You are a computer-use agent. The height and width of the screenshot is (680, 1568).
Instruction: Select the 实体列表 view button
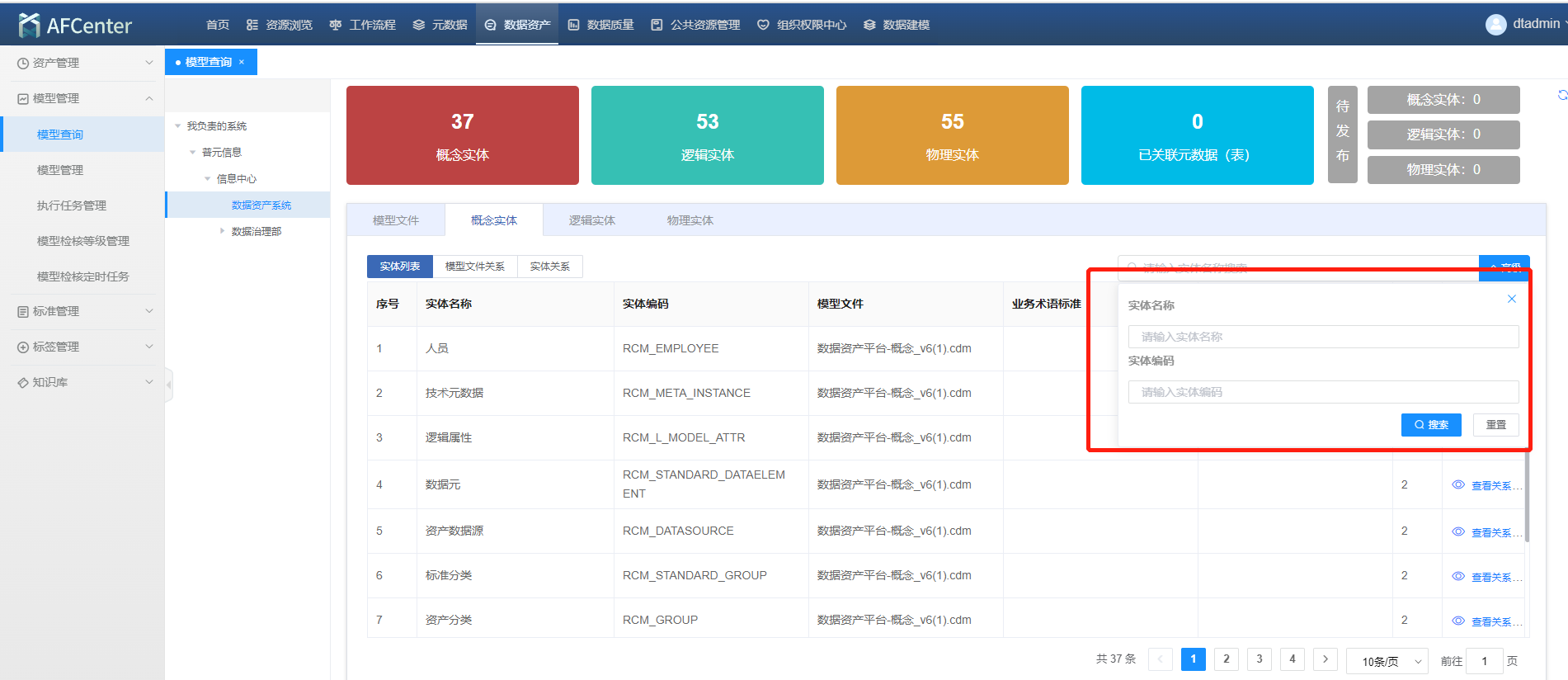click(400, 267)
